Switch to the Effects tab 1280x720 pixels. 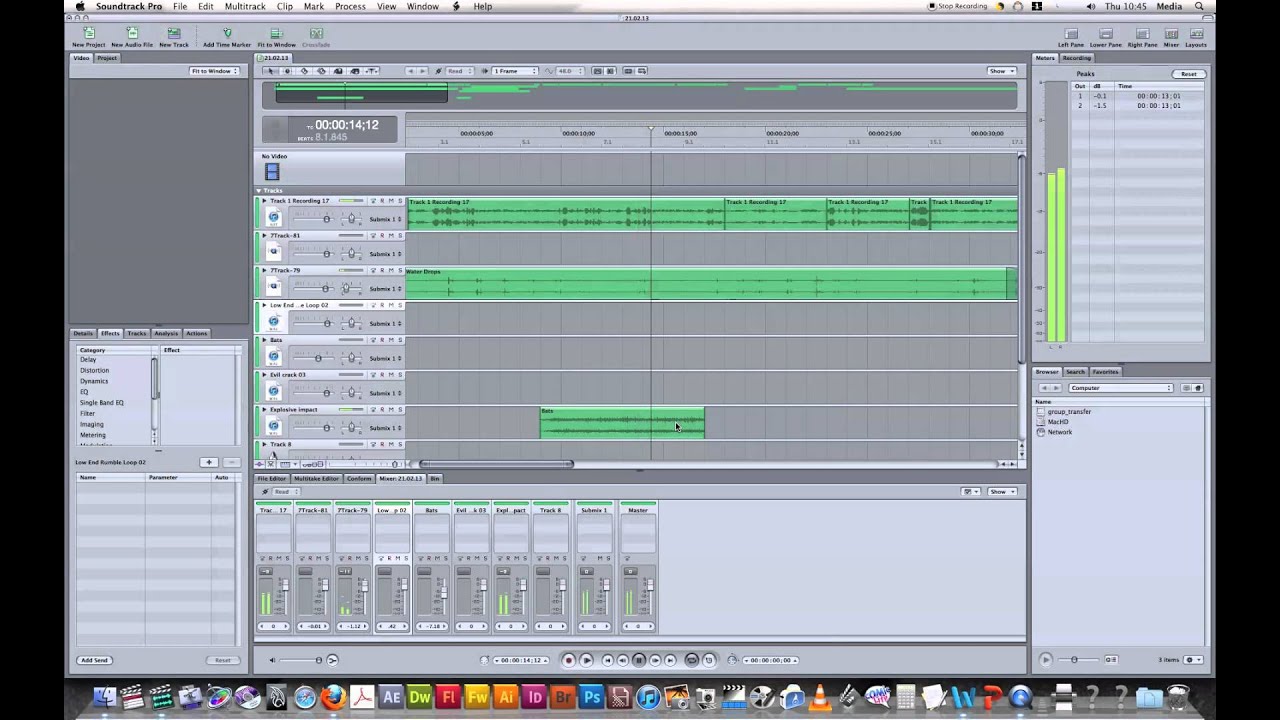pyautogui.click(x=110, y=333)
